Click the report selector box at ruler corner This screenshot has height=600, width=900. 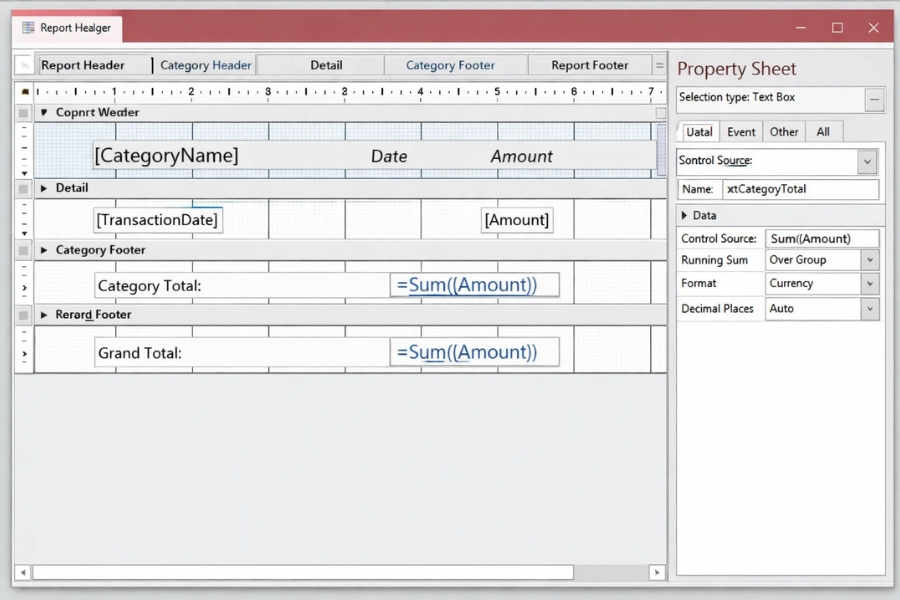(x=24, y=91)
